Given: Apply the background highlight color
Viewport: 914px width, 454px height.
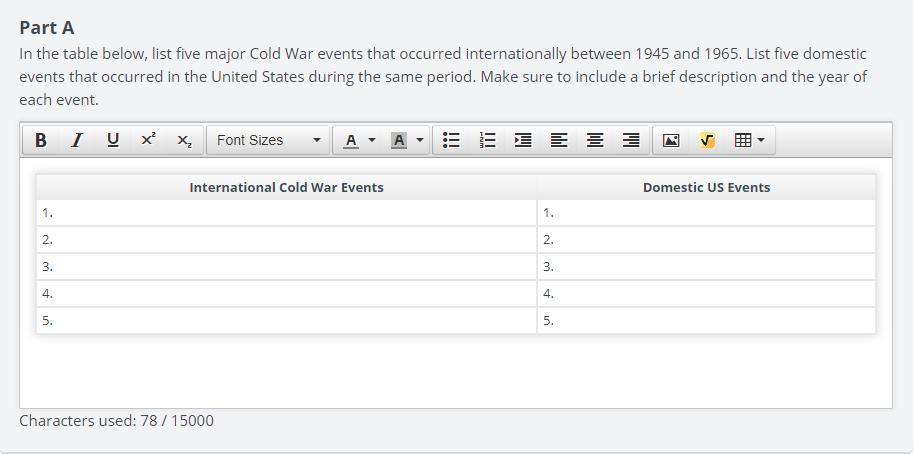Looking at the screenshot, I should pos(399,141).
